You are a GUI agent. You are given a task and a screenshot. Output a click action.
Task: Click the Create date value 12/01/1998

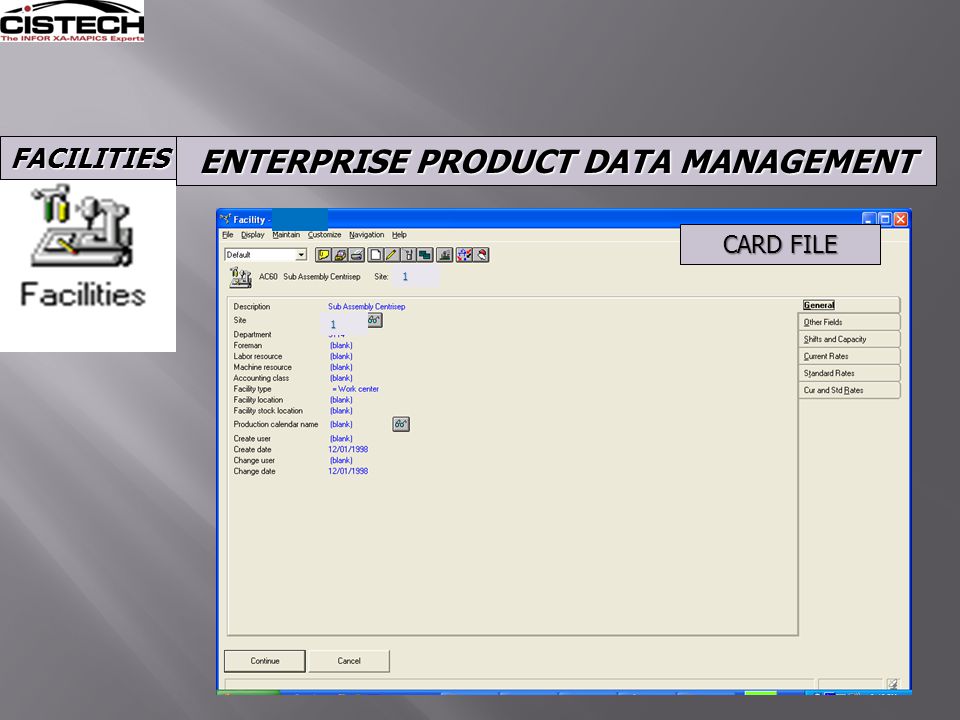click(348, 449)
